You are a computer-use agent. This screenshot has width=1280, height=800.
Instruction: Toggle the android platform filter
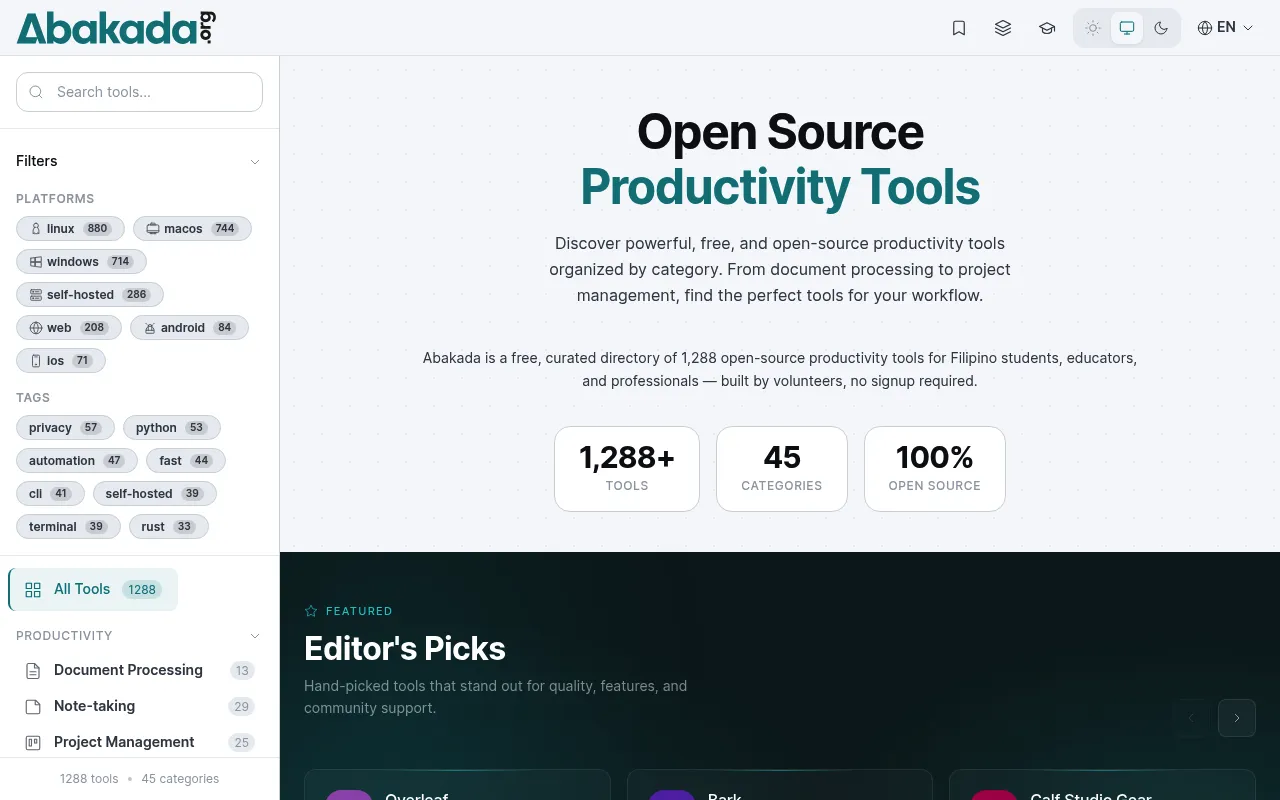189,328
